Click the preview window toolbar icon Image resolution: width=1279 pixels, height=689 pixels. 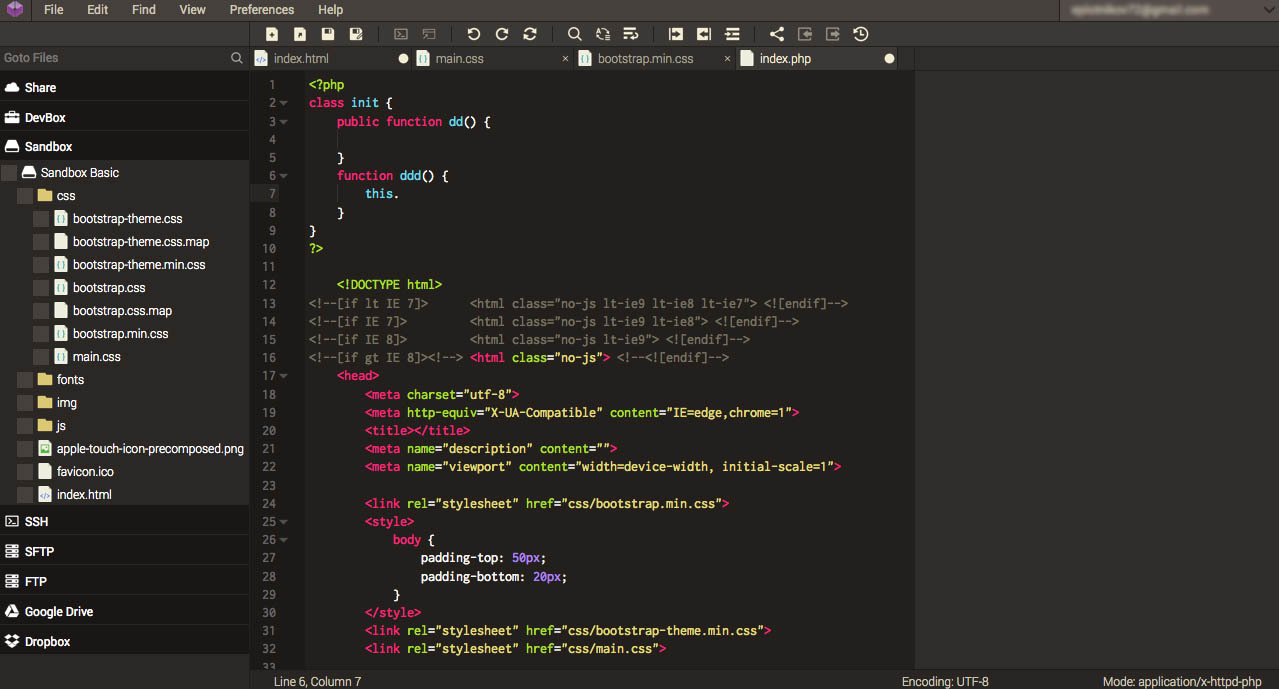point(429,34)
